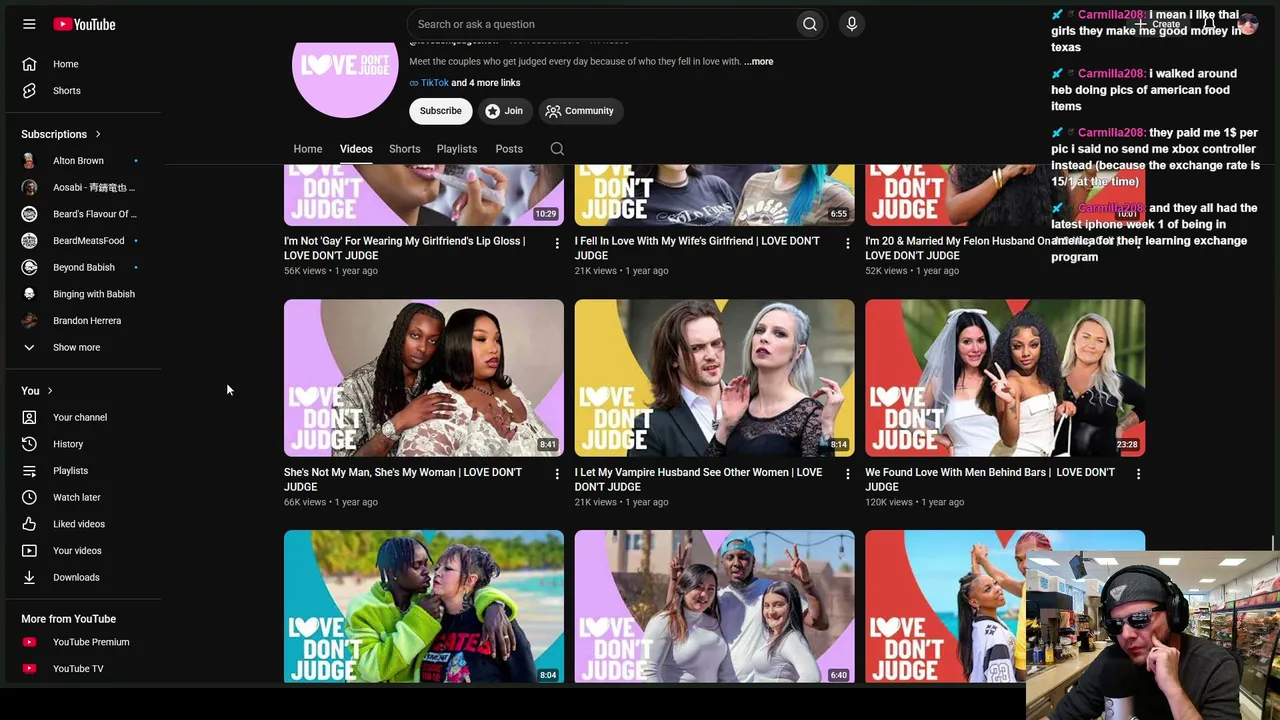Switch to channel Shorts tab

pos(405,149)
